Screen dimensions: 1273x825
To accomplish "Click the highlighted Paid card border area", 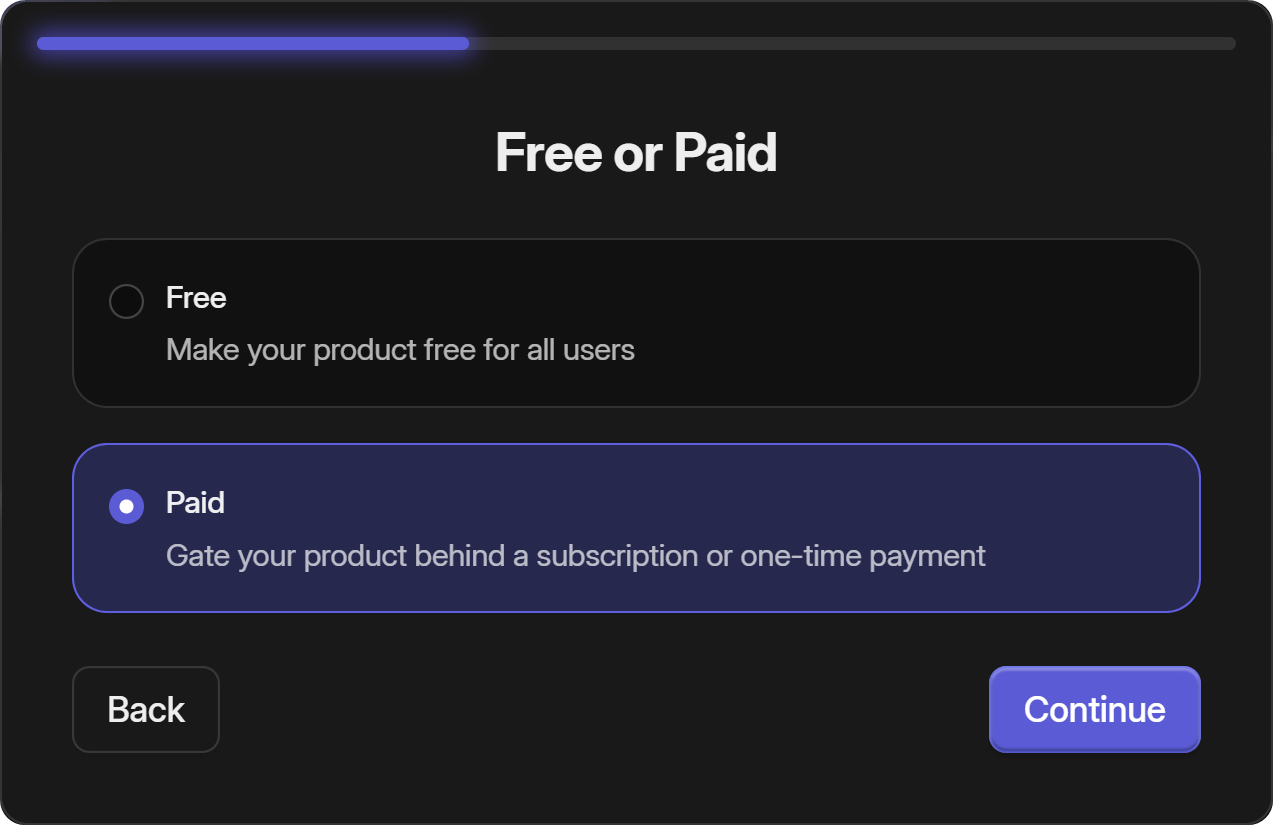I will (636, 448).
